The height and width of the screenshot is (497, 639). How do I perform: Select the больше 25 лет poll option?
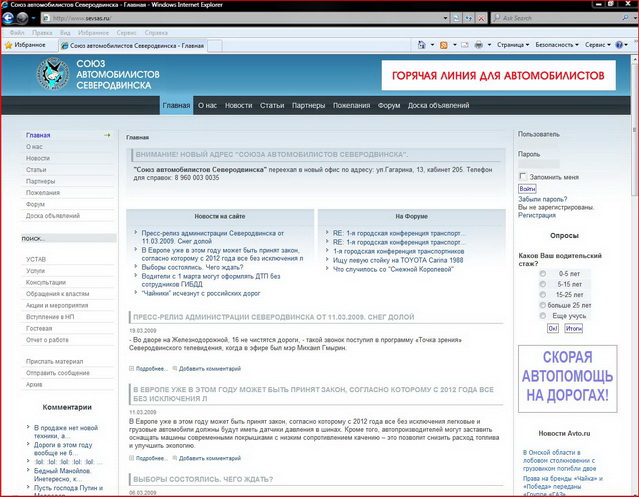coord(542,305)
